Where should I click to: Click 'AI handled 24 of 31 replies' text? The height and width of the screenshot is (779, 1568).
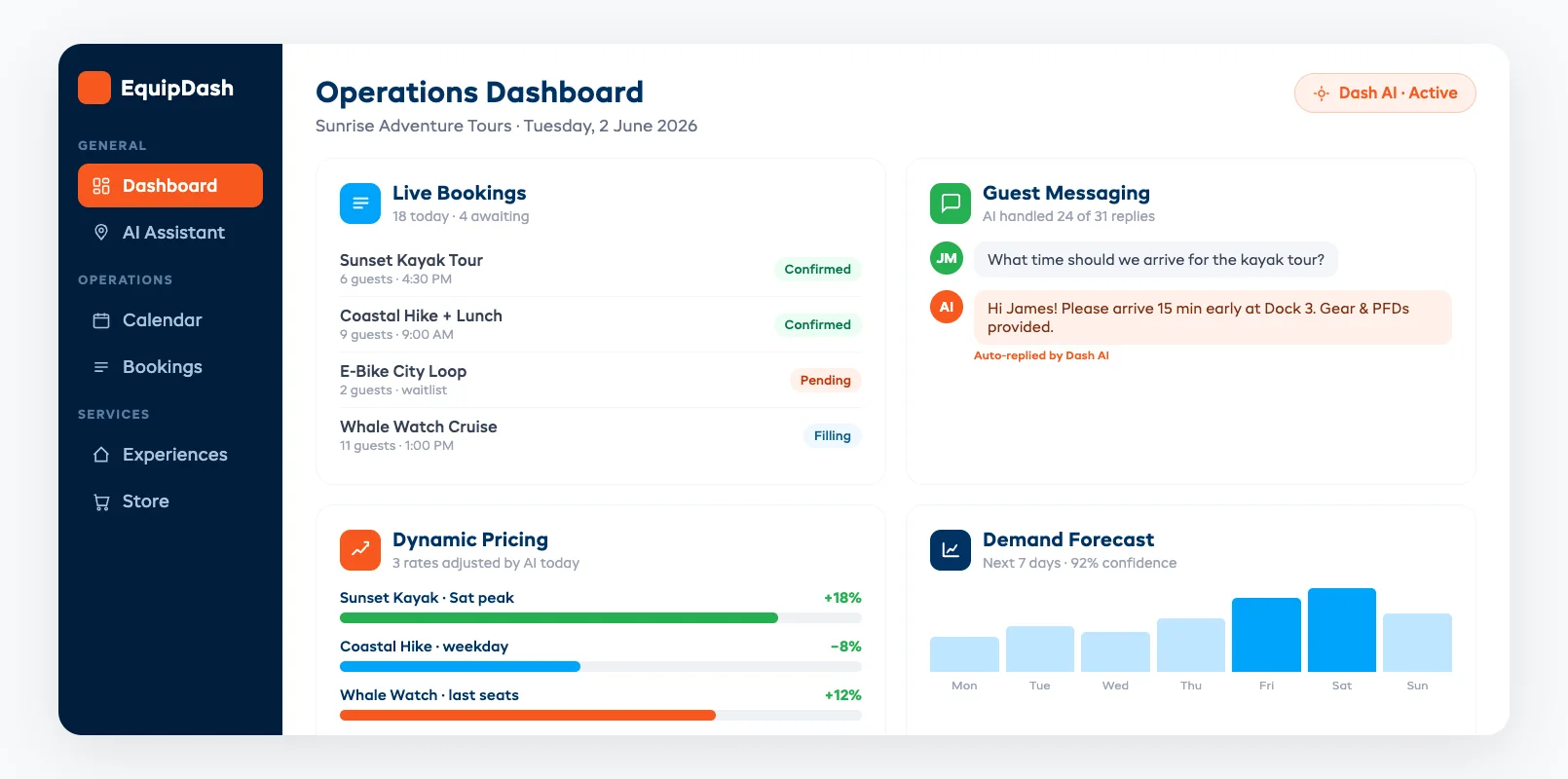click(x=1068, y=216)
